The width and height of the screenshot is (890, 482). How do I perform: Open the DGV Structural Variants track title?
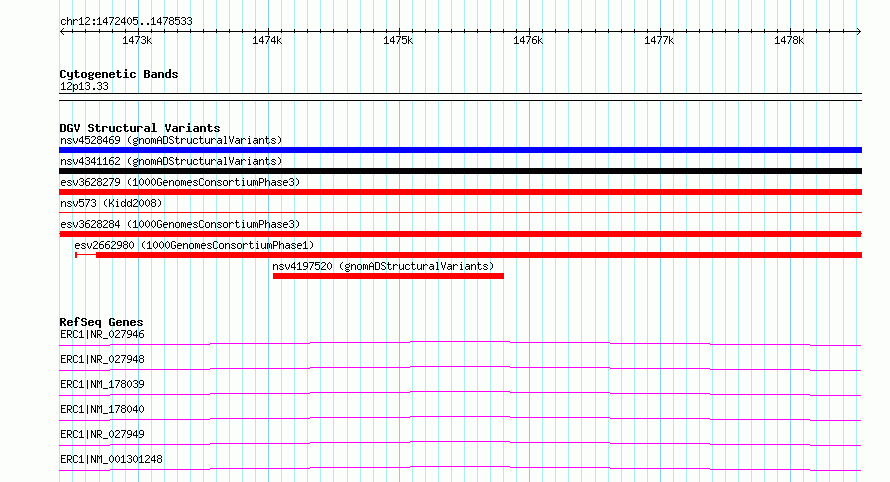click(140, 128)
